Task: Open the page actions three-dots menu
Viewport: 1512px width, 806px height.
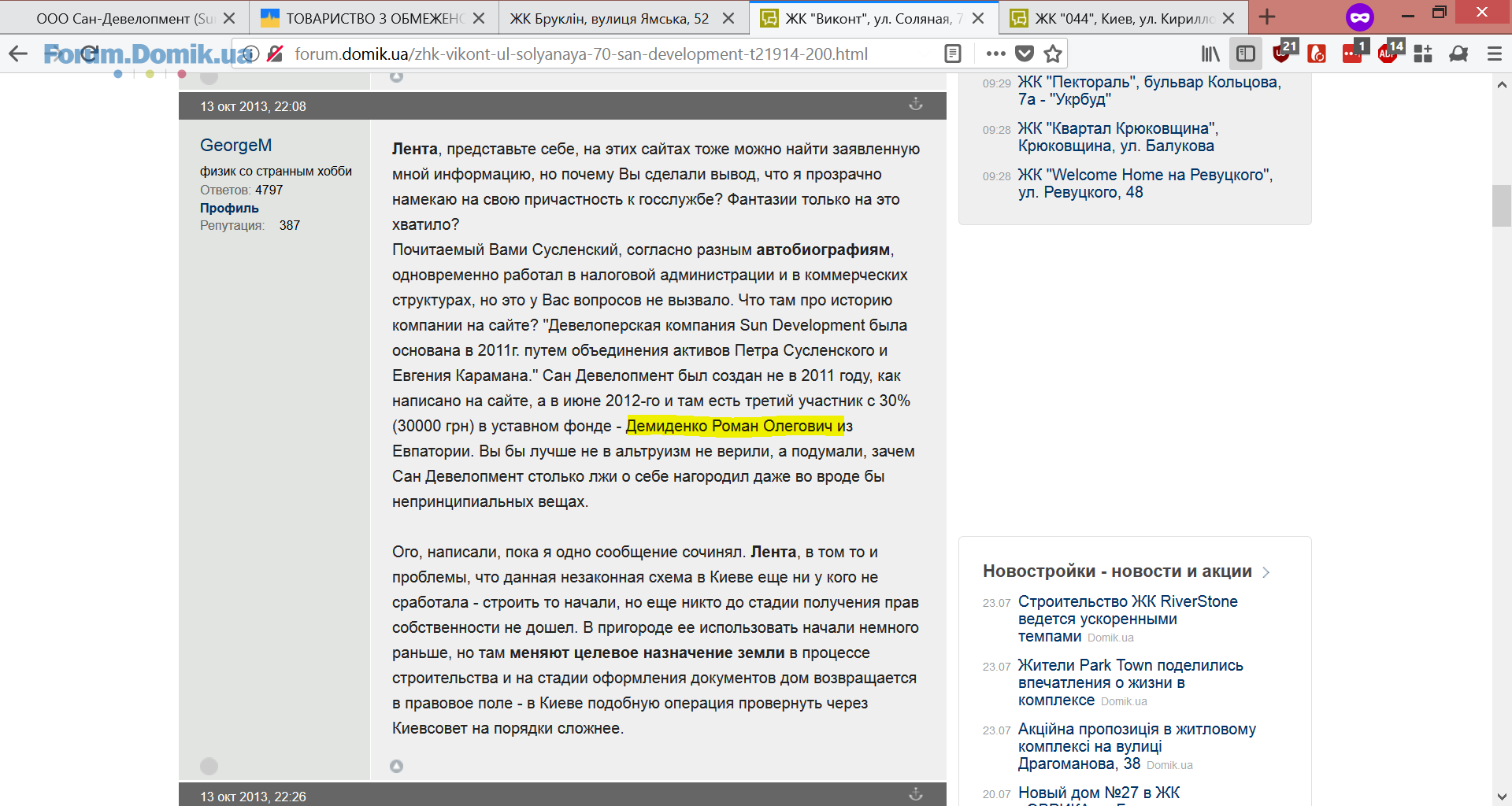Action: 995,54
